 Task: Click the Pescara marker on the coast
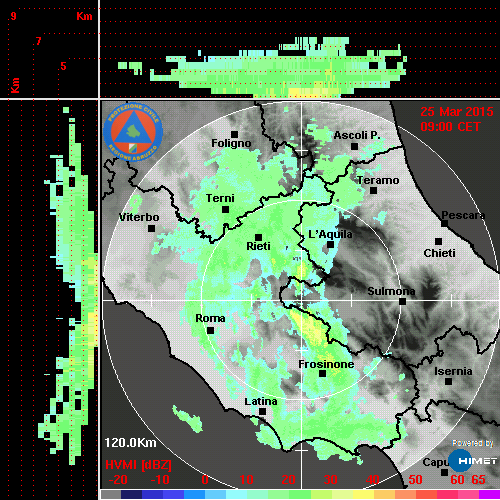pyautogui.click(x=445, y=224)
